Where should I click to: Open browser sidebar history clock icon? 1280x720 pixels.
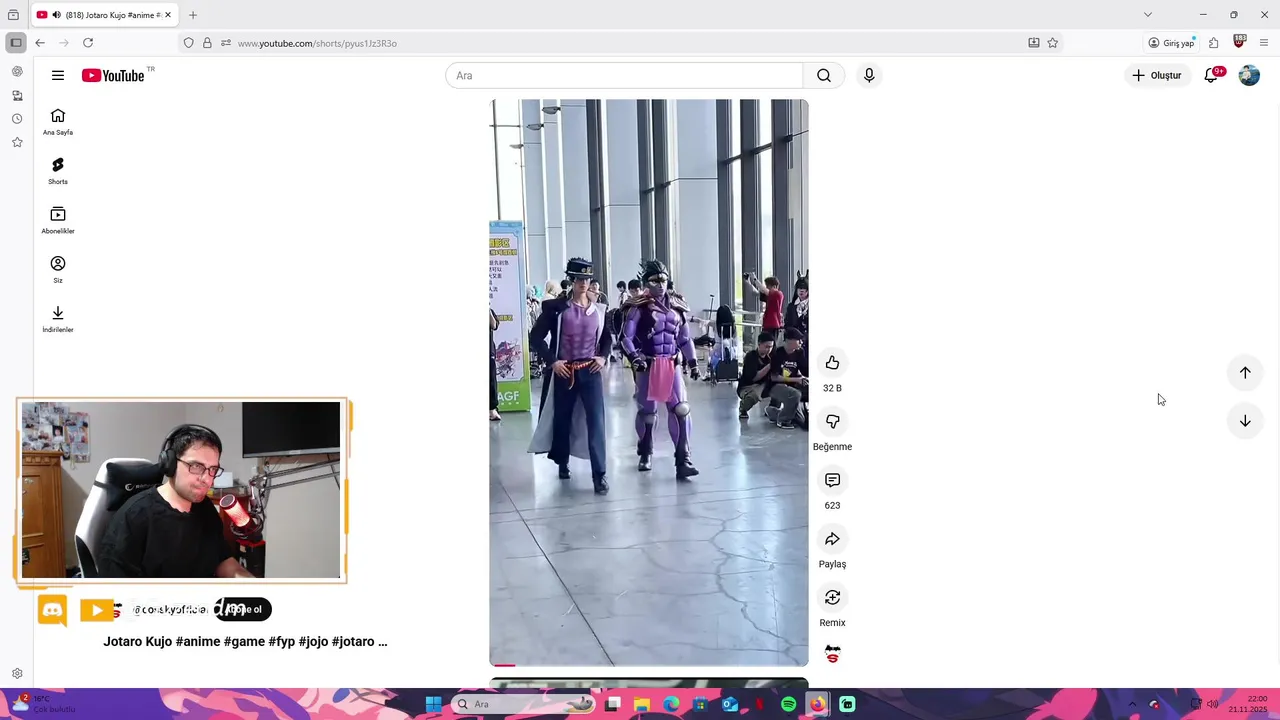click(17, 119)
